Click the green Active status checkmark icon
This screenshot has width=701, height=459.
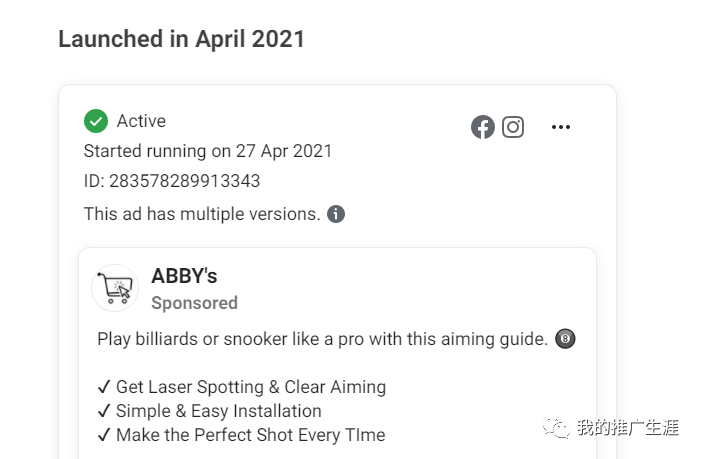(96, 121)
